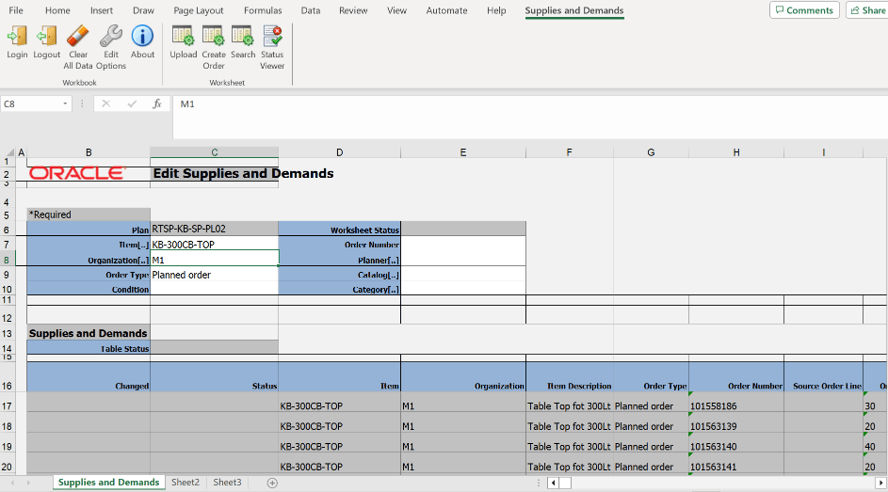
Task: Open the Draw ribbon tab
Action: pyautogui.click(x=143, y=10)
